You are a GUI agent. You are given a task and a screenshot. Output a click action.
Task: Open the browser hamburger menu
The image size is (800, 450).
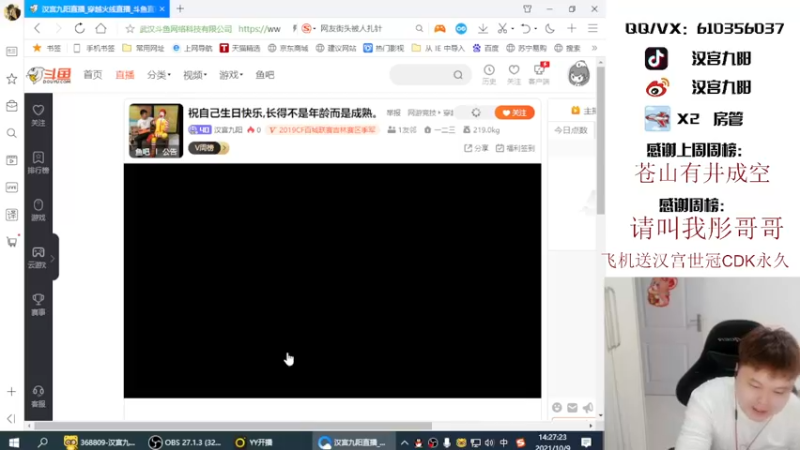(592, 29)
